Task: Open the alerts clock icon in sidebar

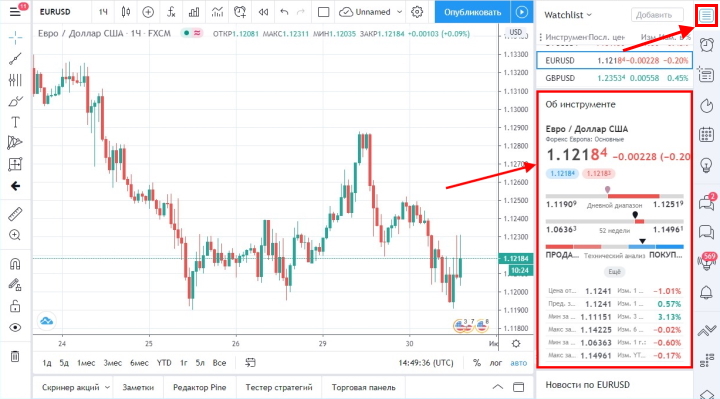Action: point(707,45)
